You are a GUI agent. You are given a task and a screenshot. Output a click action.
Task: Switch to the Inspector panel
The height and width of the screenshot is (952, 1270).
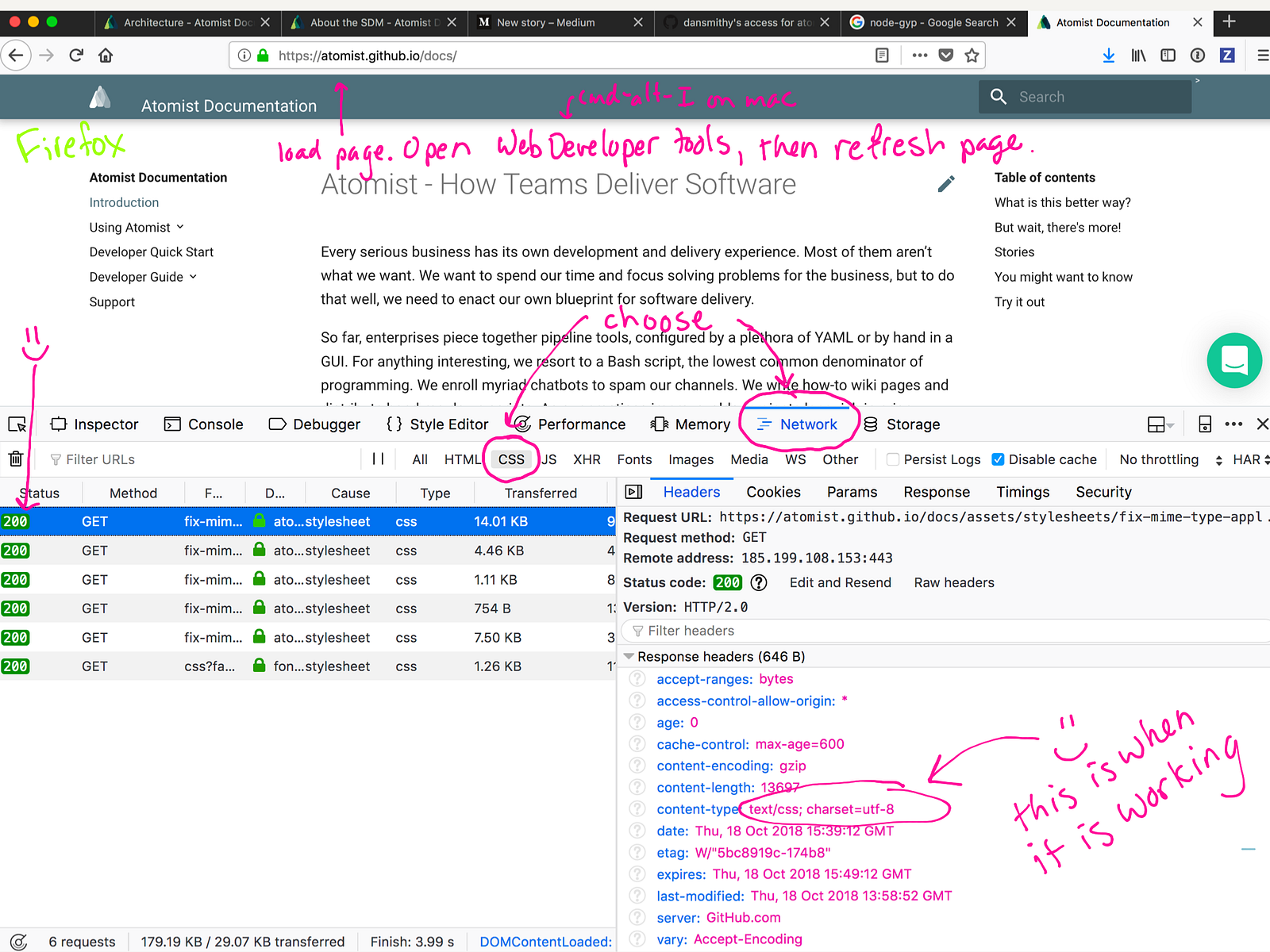coord(94,424)
